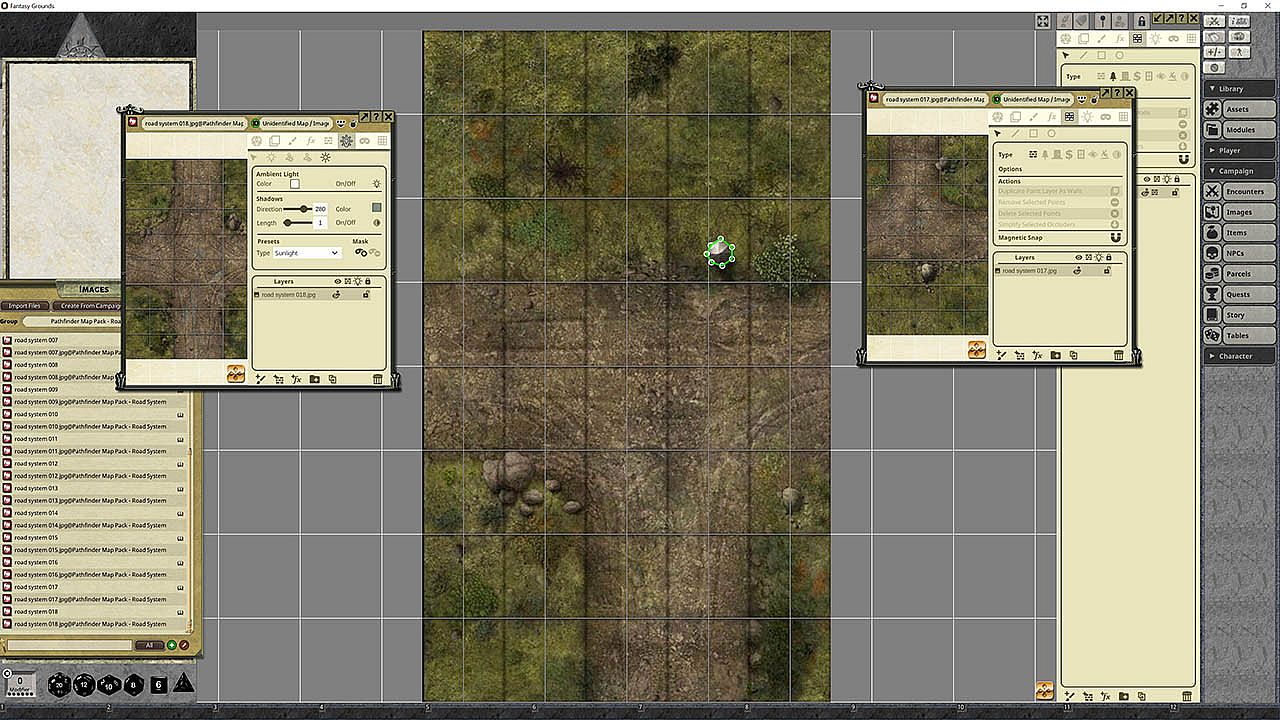
Task: Click the eye icon in 017 Layers header
Action: click(1078, 258)
